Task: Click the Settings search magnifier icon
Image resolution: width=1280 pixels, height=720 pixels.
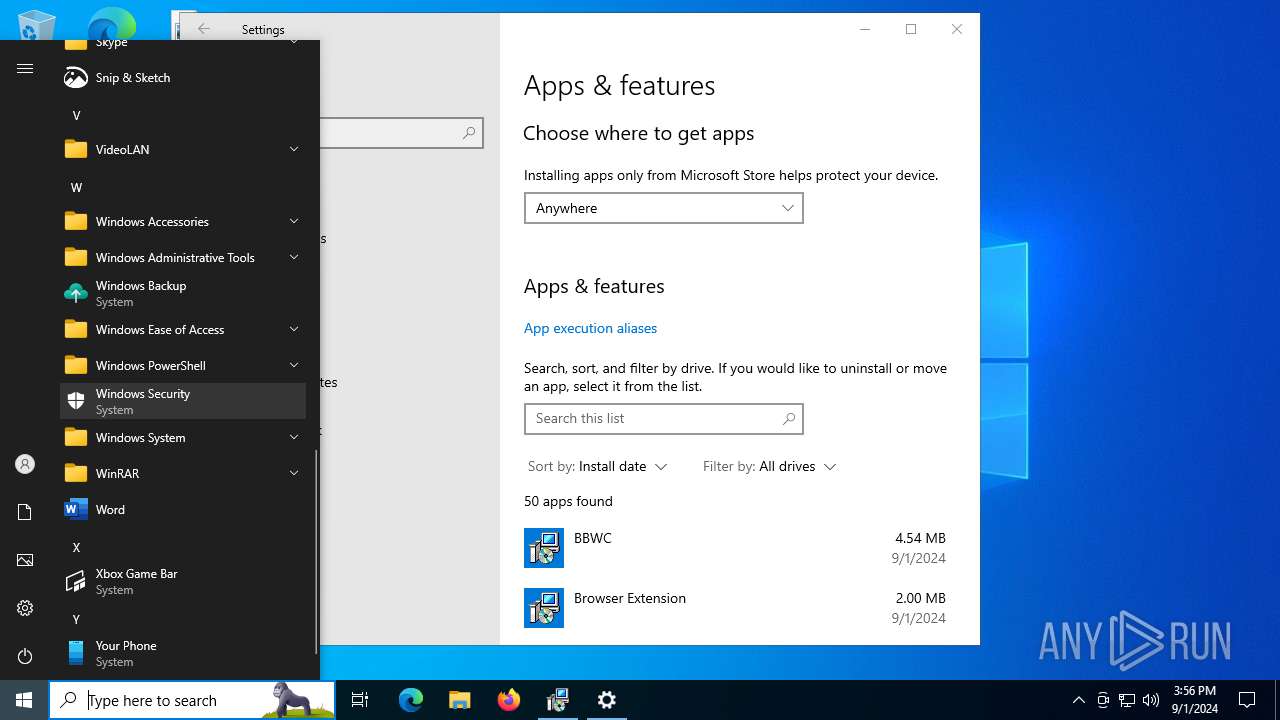Action: (469, 133)
